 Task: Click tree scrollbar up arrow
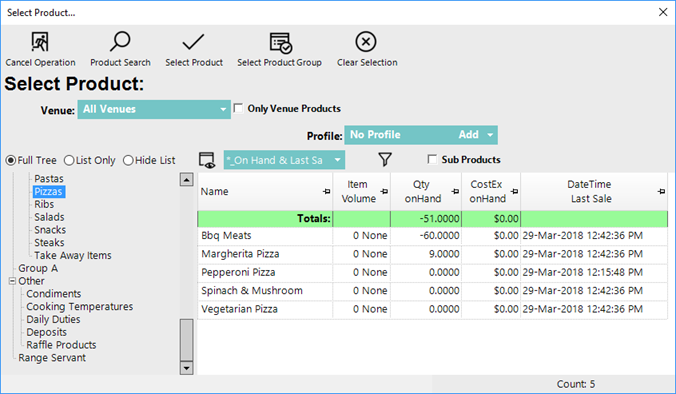tap(186, 180)
